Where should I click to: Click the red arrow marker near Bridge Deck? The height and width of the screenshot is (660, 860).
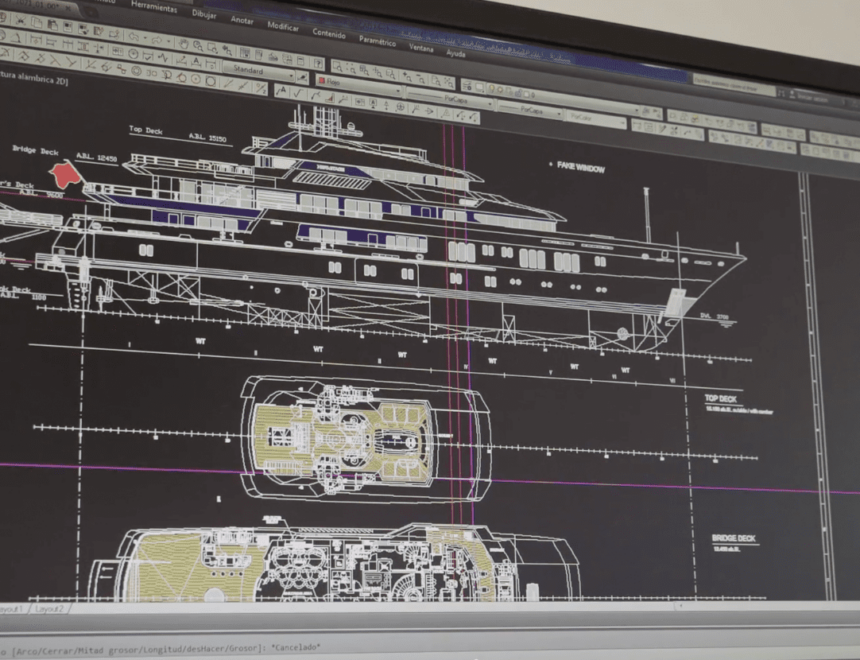click(x=66, y=174)
